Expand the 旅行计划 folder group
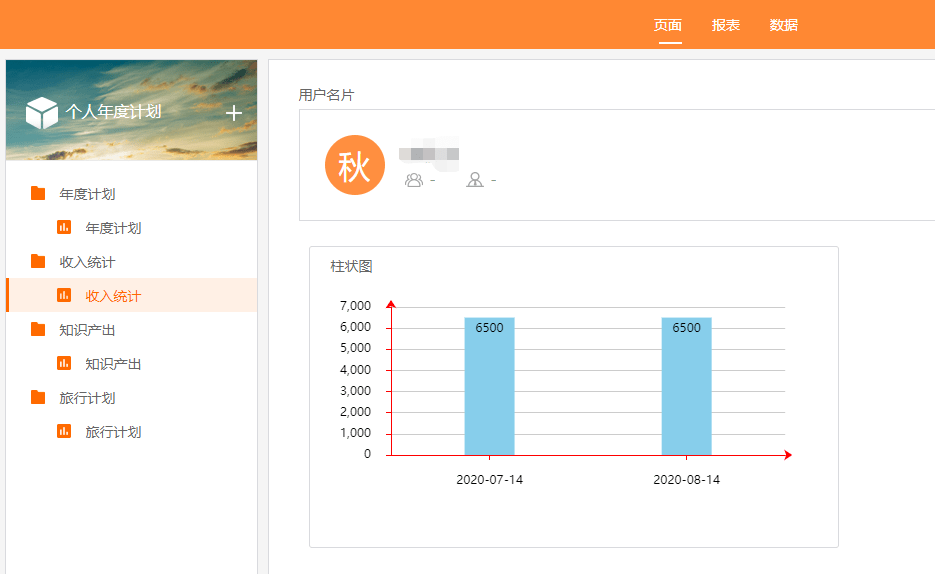 [87, 398]
